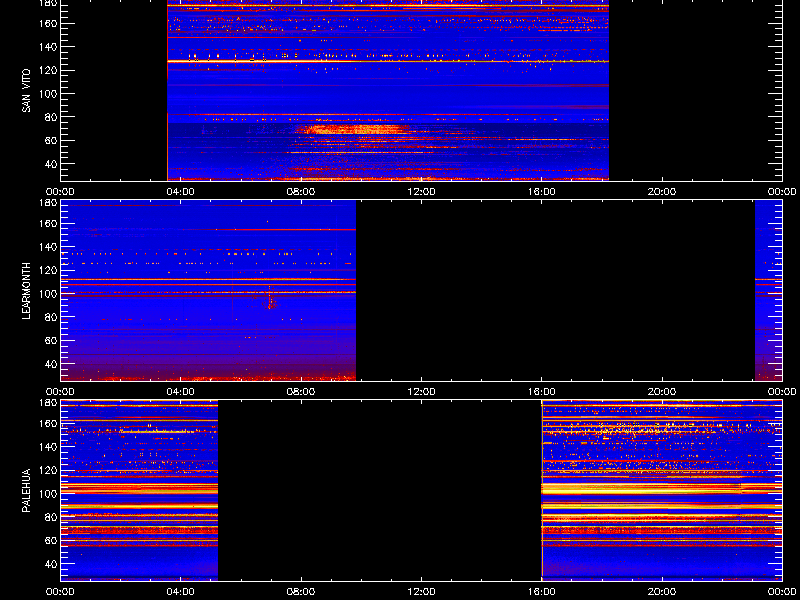Select the 60 frequency tick on San Vito axis

(52, 140)
